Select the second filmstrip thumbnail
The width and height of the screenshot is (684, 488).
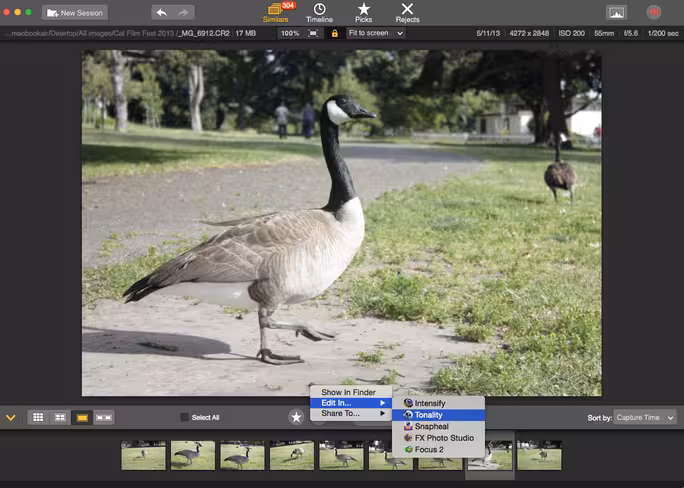(x=193, y=455)
